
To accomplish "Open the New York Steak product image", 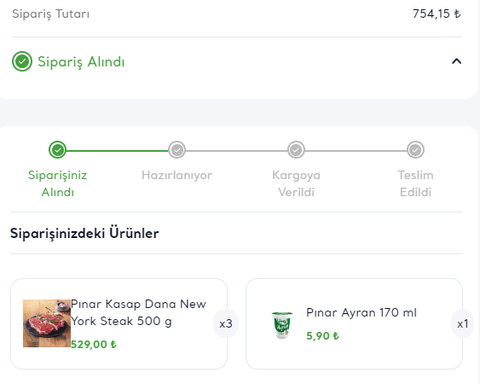I will click(x=47, y=323).
